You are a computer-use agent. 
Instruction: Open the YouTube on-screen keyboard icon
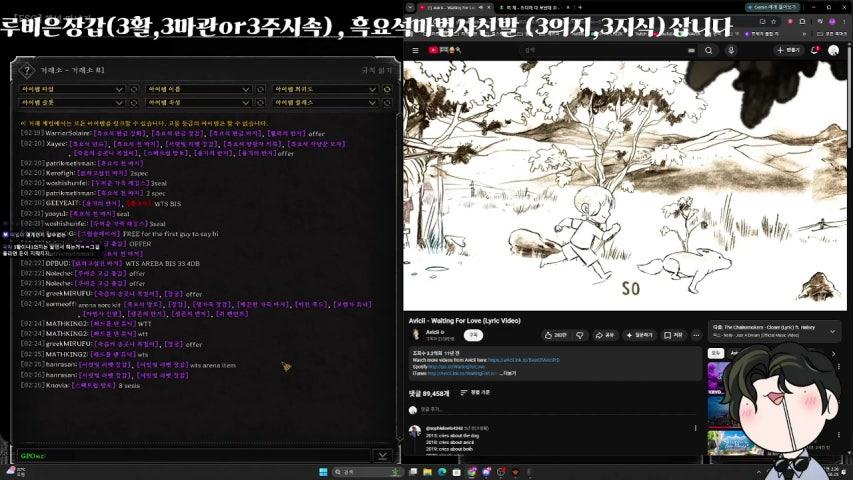pos(691,50)
